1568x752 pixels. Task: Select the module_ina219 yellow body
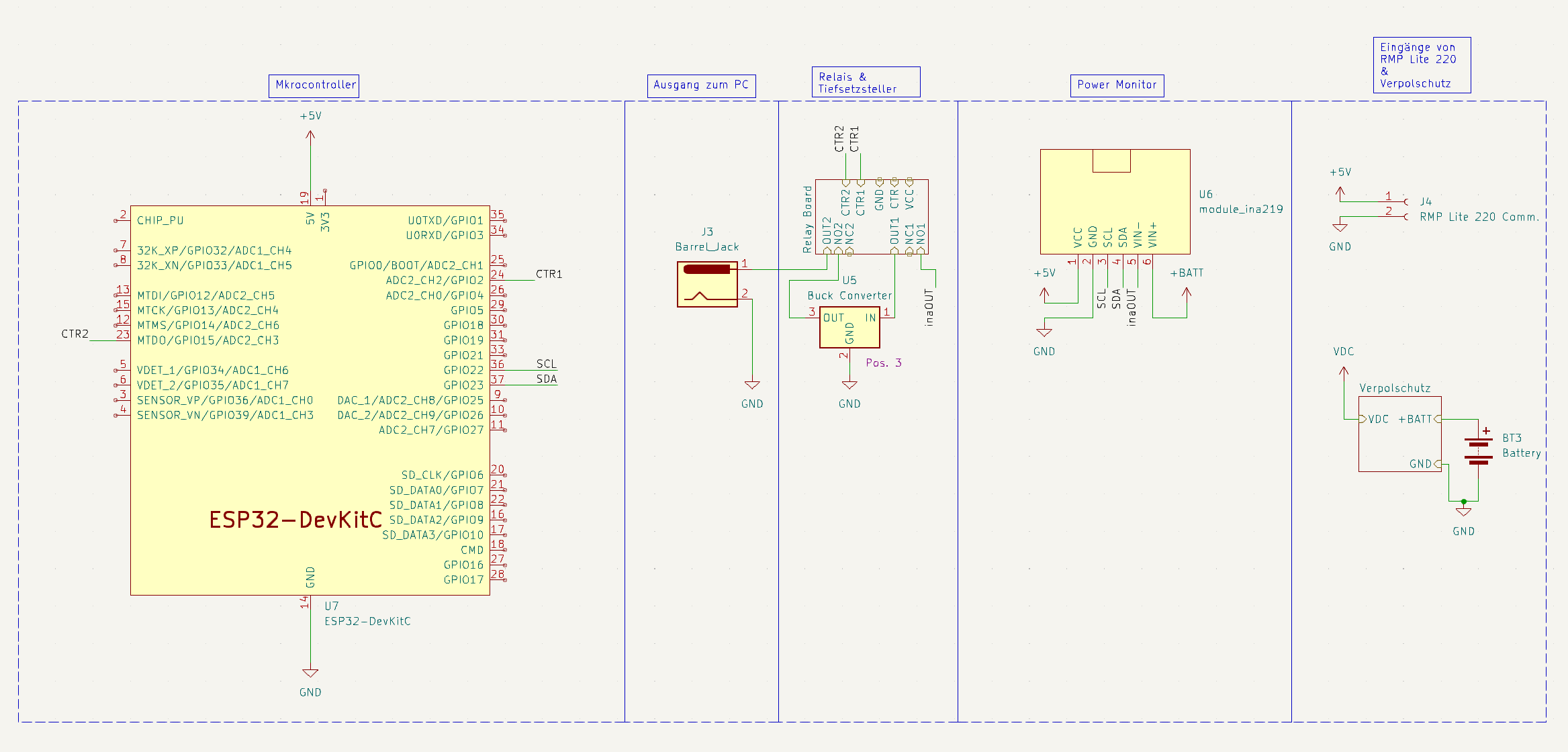point(1115,201)
